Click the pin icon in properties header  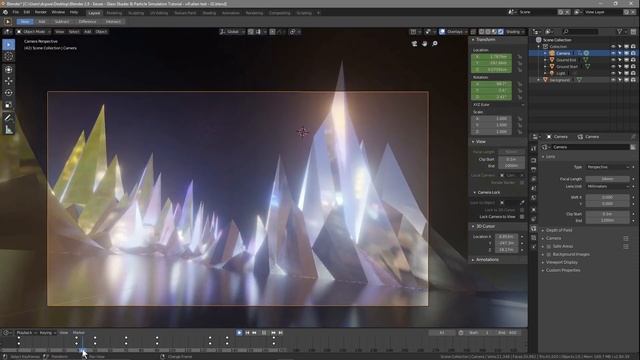pos(633,137)
